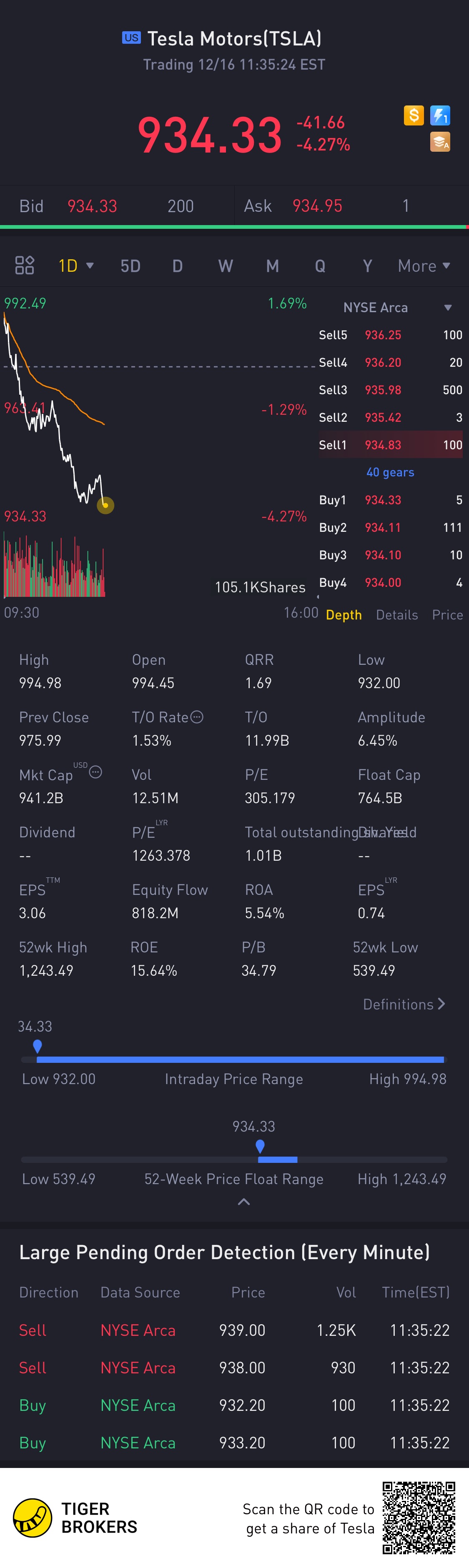The width and height of the screenshot is (469, 1568).
Task: Tap the blue lightning bolt icon
Action: coord(440,115)
